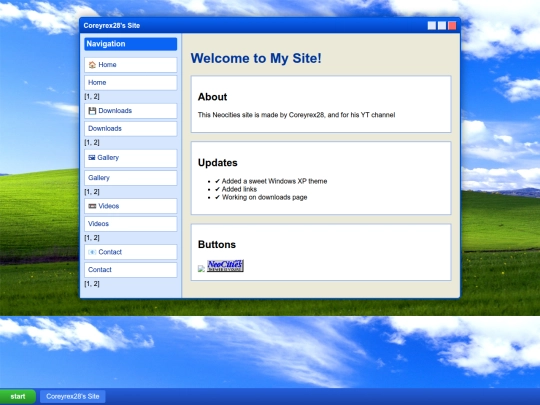Click the Navigation header in the sidebar
The height and width of the screenshot is (405, 540).
click(131, 44)
